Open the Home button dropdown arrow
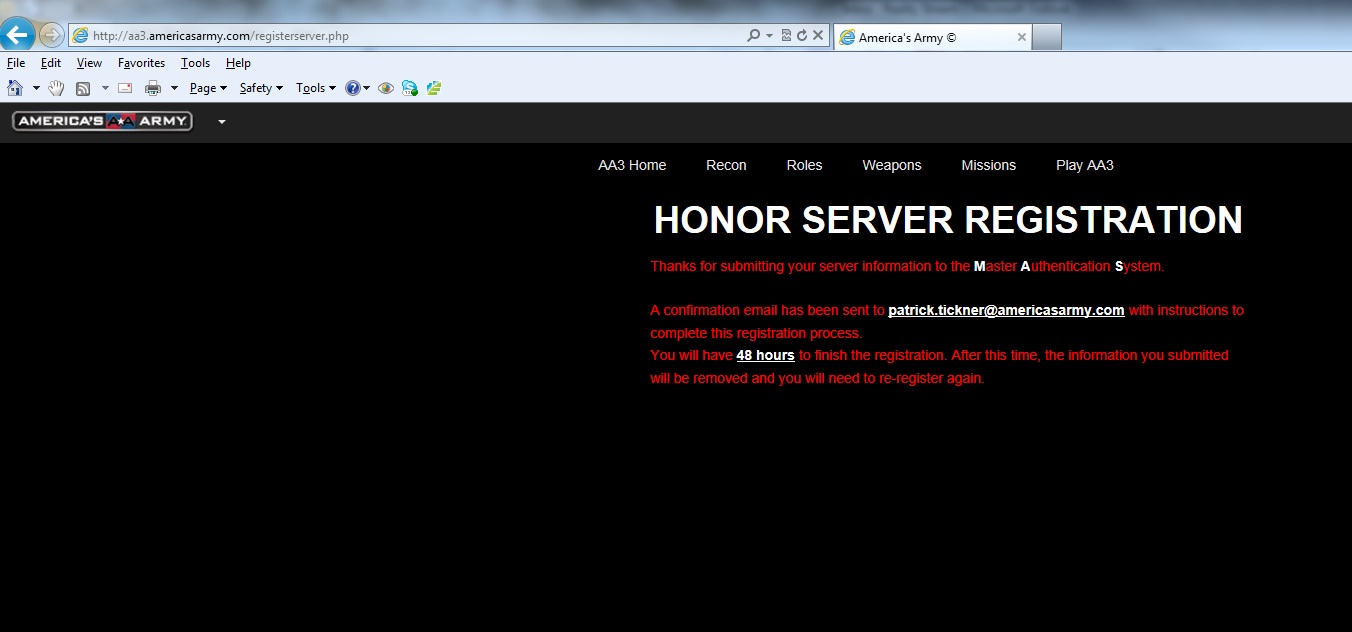1352x632 pixels. pos(36,88)
